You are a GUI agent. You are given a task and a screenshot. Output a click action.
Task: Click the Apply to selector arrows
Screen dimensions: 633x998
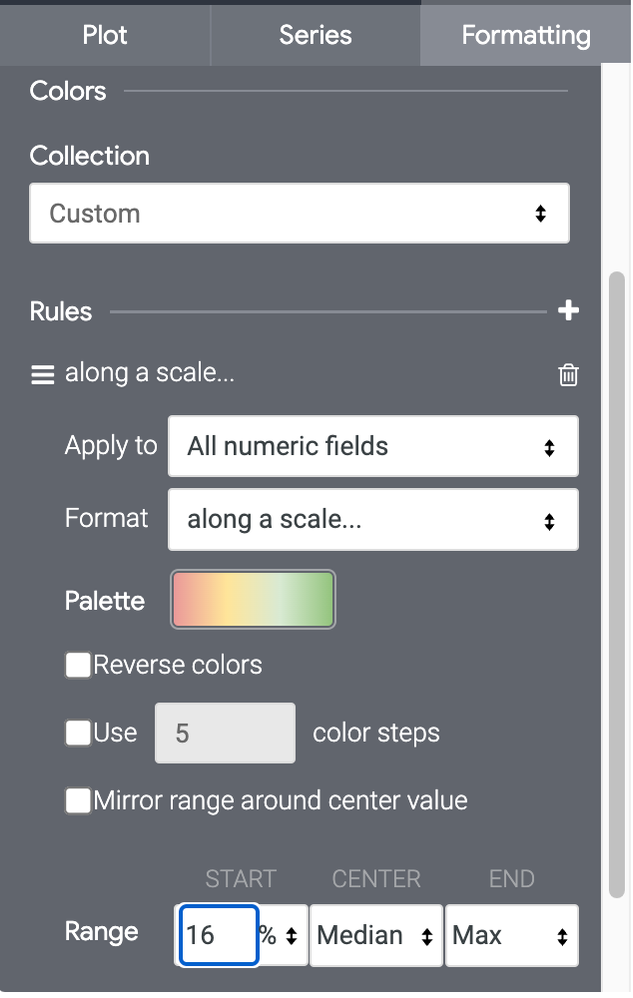[x=549, y=447]
